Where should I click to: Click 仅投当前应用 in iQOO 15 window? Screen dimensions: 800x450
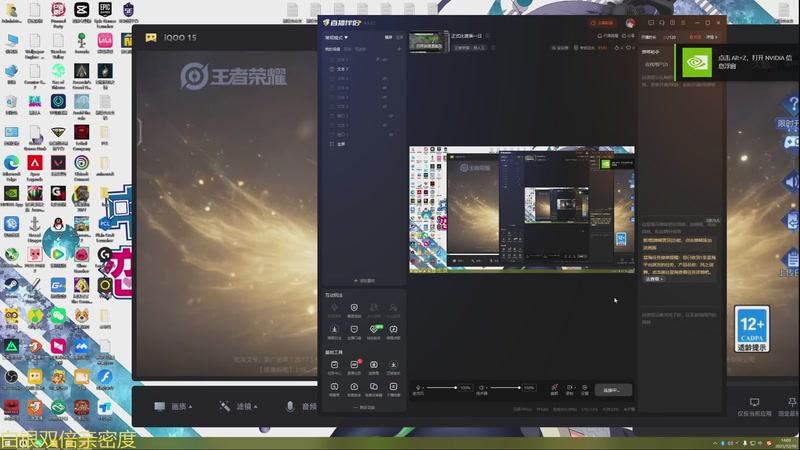pyautogui.click(x=754, y=407)
